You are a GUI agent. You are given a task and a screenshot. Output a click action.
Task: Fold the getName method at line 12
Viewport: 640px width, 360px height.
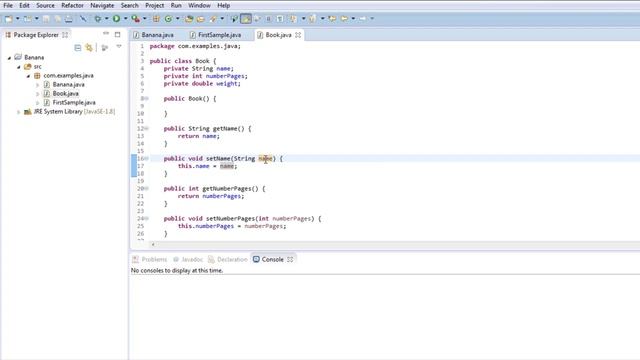(147, 129)
